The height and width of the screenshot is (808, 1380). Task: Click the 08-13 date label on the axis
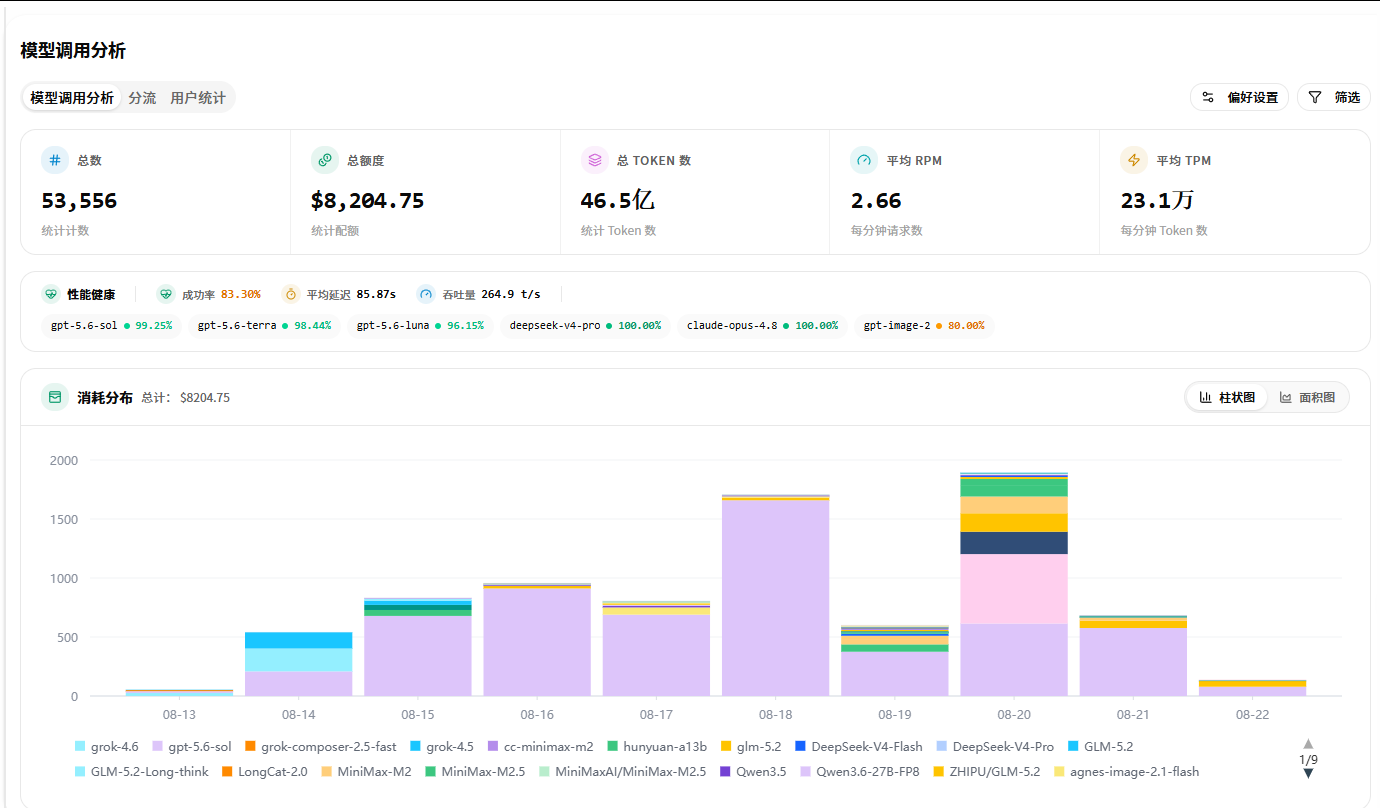tap(179, 715)
